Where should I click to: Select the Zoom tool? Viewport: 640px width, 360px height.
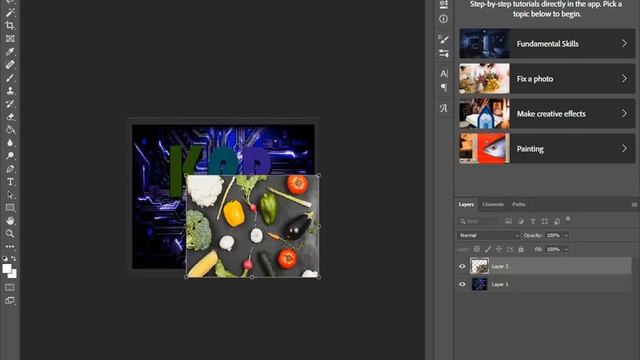pyautogui.click(x=10, y=233)
